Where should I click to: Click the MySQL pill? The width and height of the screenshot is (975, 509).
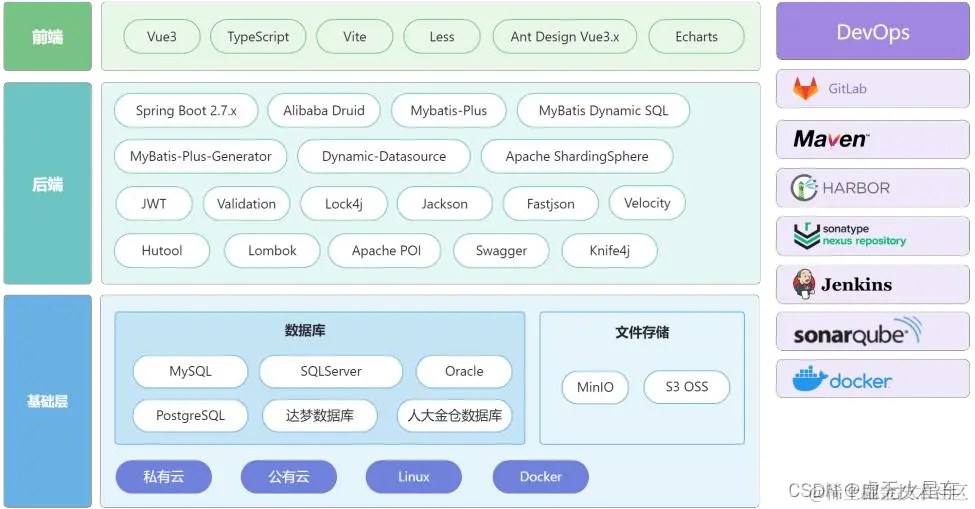pos(190,371)
